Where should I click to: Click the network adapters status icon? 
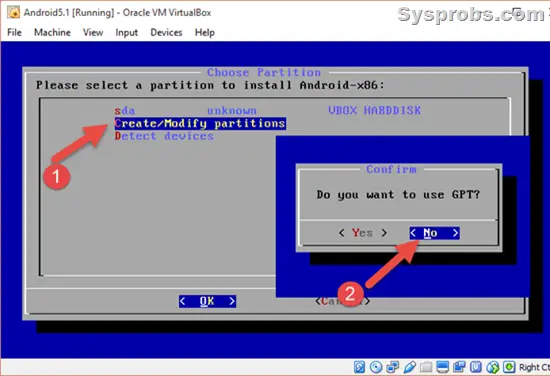393,367
